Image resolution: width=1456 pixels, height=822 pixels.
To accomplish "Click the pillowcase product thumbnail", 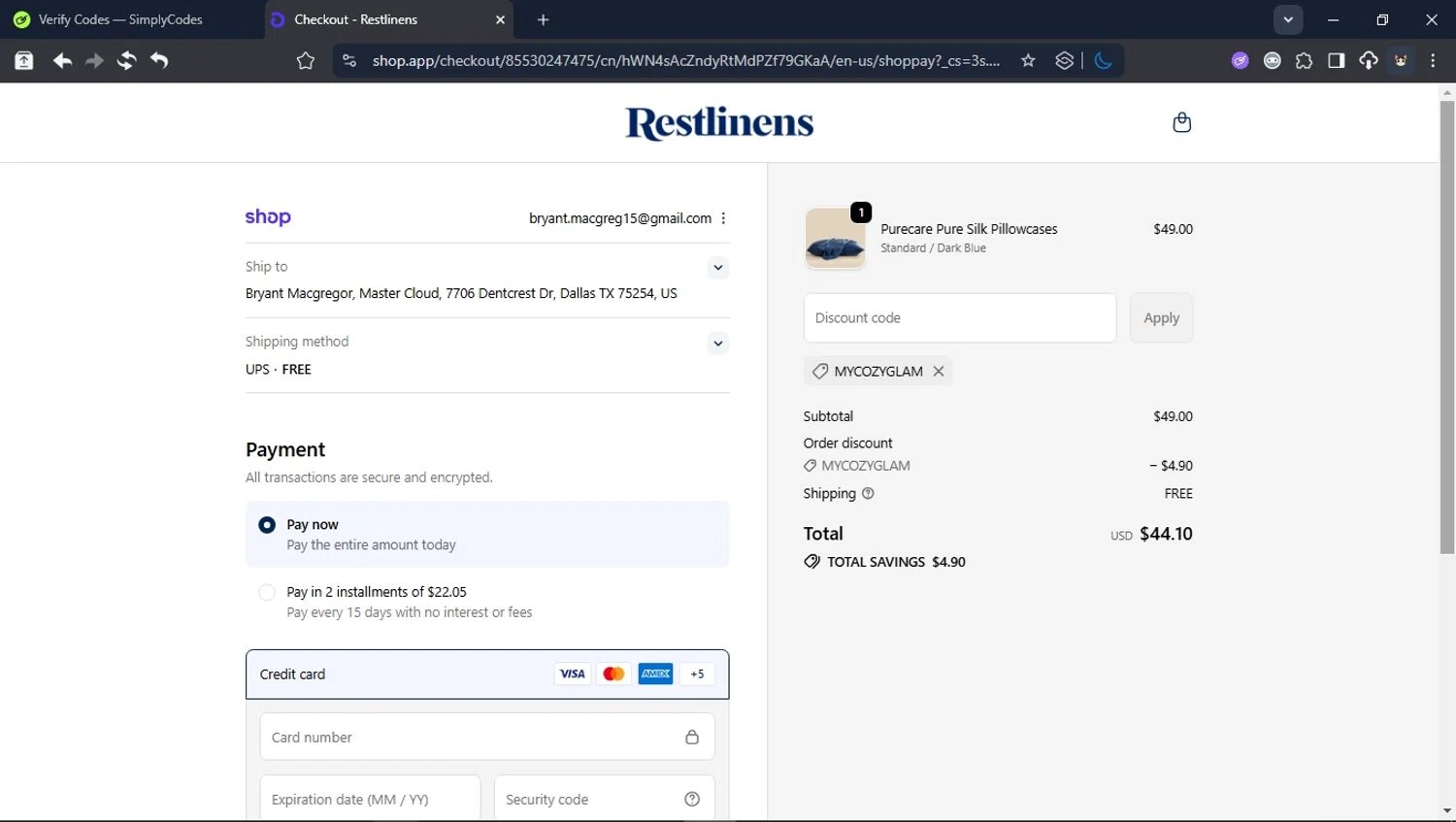I will (835, 239).
